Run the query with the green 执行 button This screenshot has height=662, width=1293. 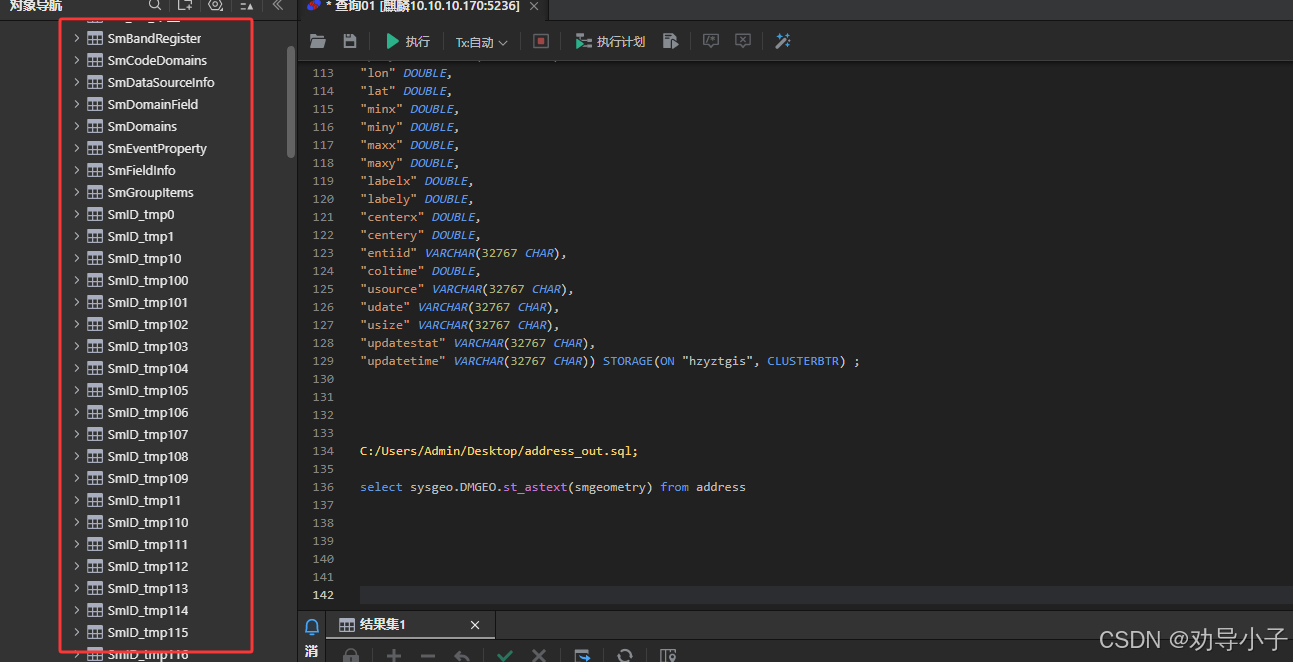click(408, 41)
